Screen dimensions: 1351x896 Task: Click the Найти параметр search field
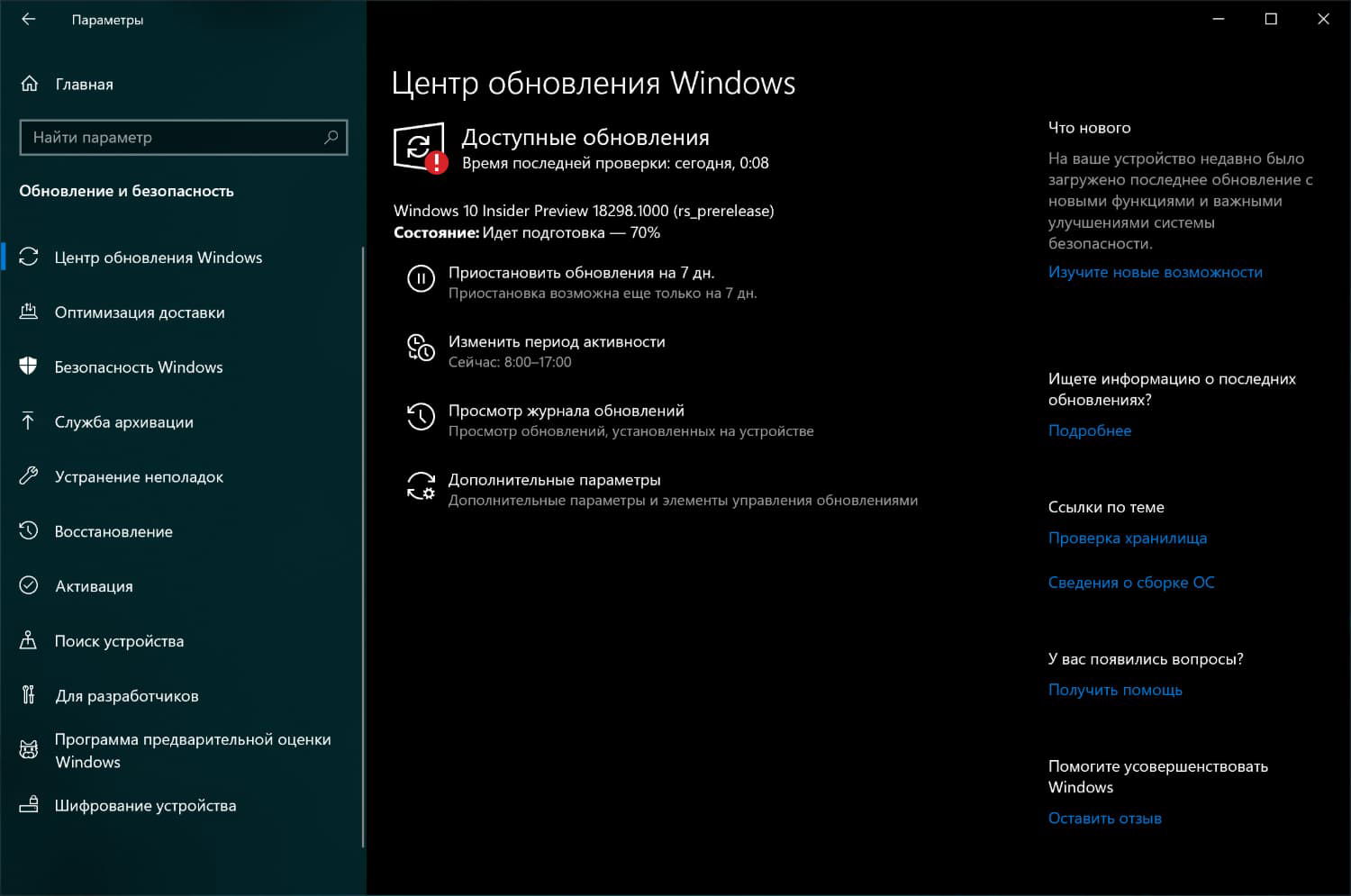[183, 137]
